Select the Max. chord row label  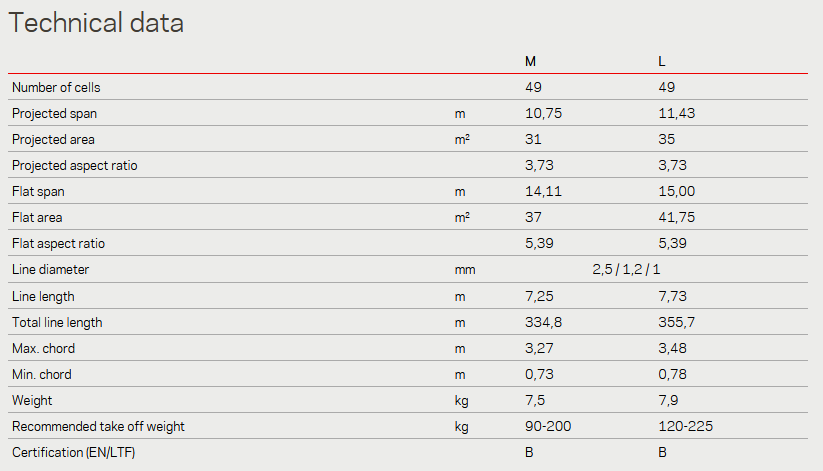click(44, 348)
